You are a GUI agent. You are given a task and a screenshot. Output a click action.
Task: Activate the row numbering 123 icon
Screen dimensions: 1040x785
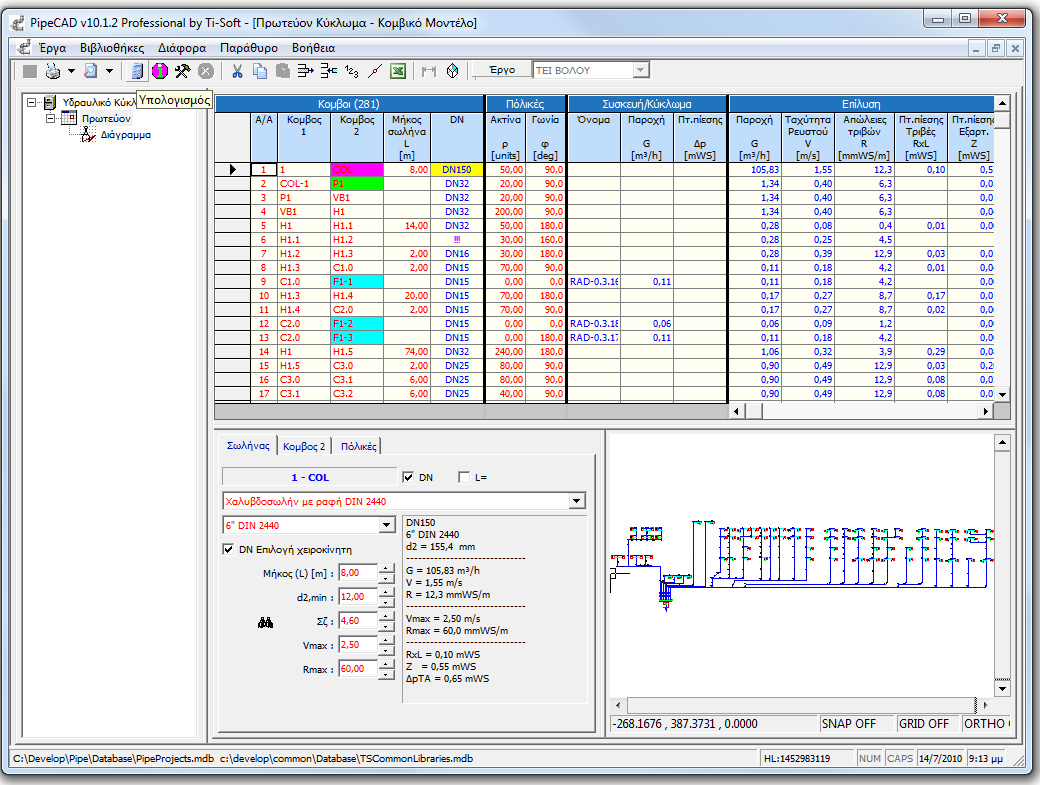click(349, 70)
